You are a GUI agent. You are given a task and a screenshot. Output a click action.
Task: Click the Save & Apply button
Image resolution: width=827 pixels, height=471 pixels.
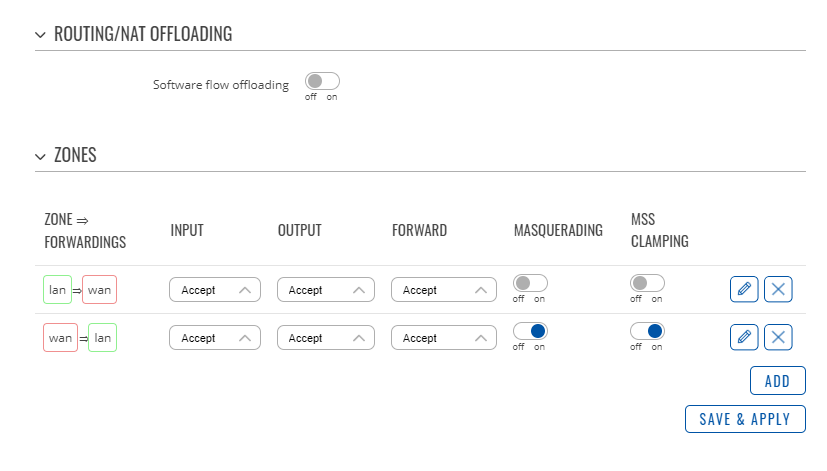(x=745, y=419)
